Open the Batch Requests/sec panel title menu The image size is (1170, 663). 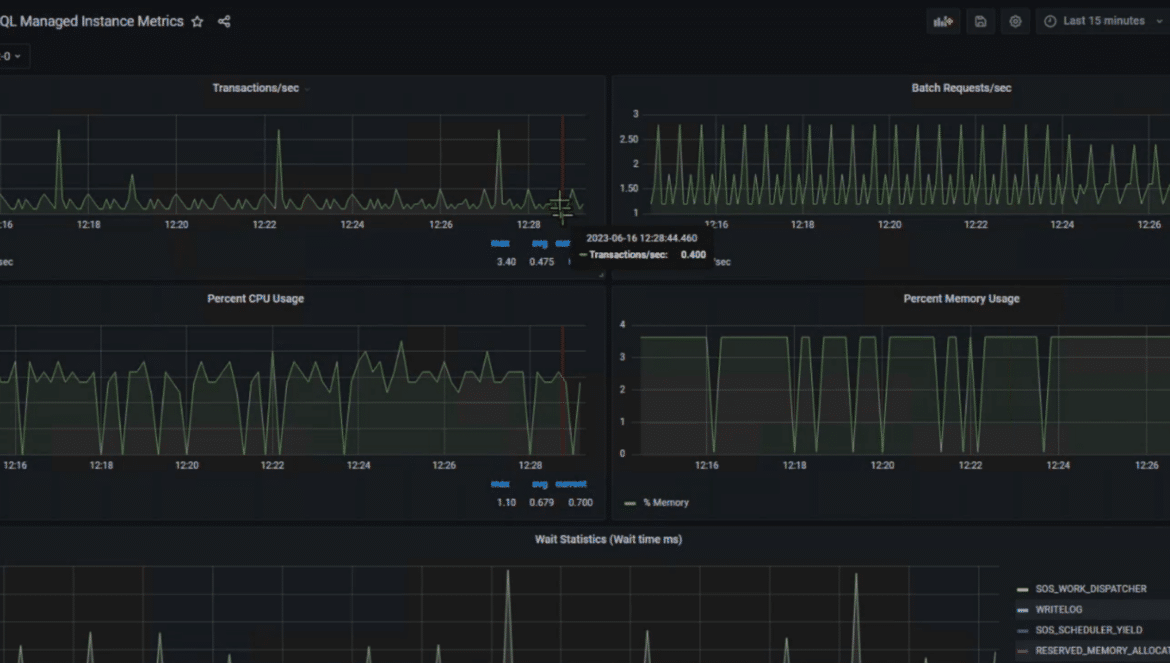tap(961, 88)
